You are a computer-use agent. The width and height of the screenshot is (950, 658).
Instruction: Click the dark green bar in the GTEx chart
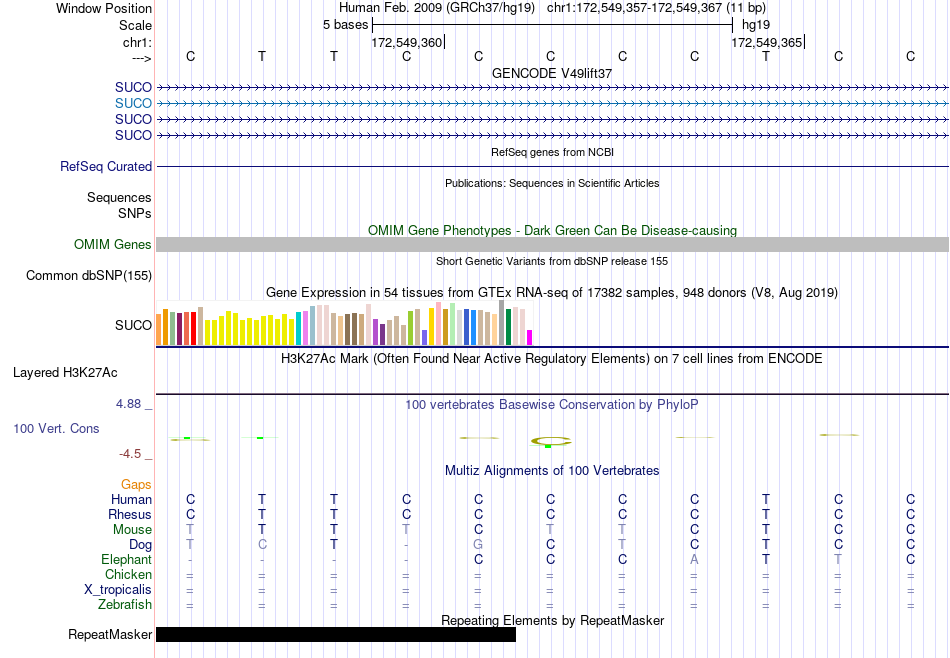click(x=508, y=327)
